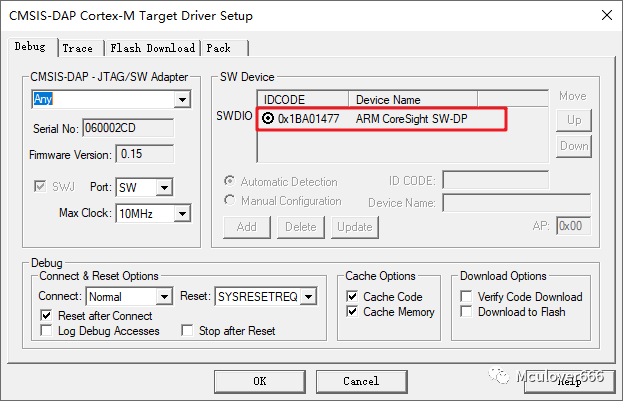Enable Stop after Reset checkbox
The height and width of the screenshot is (401, 623).
point(187,330)
